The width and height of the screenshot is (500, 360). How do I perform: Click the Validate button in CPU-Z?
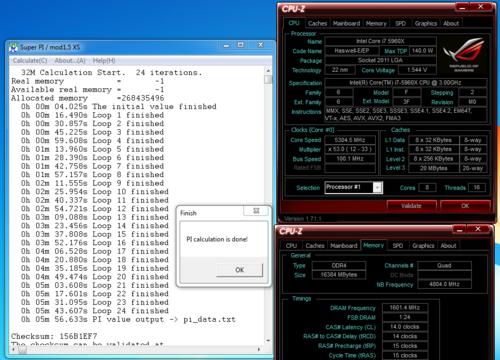tap(411, 206)
